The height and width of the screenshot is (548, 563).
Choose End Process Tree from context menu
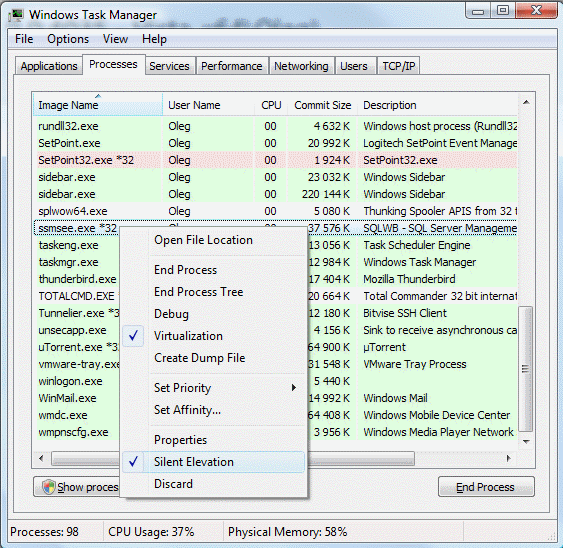pos(199,292)
